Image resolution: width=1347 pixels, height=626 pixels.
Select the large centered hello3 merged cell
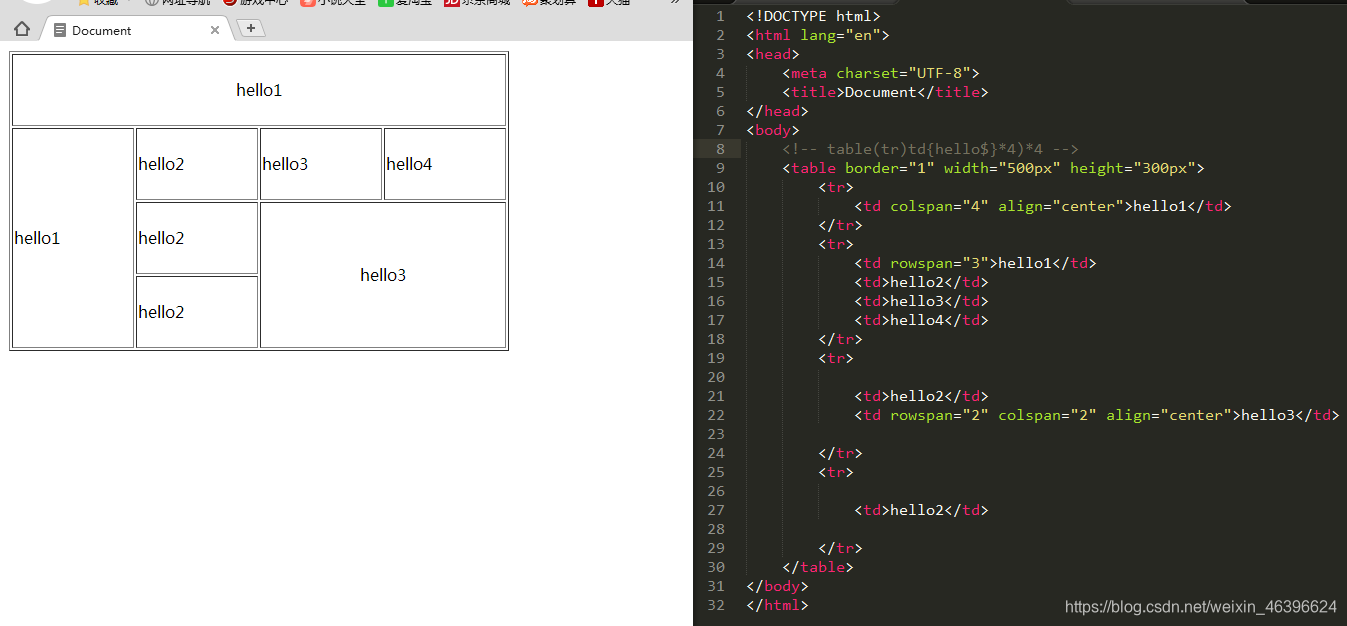tap(383, 275)
